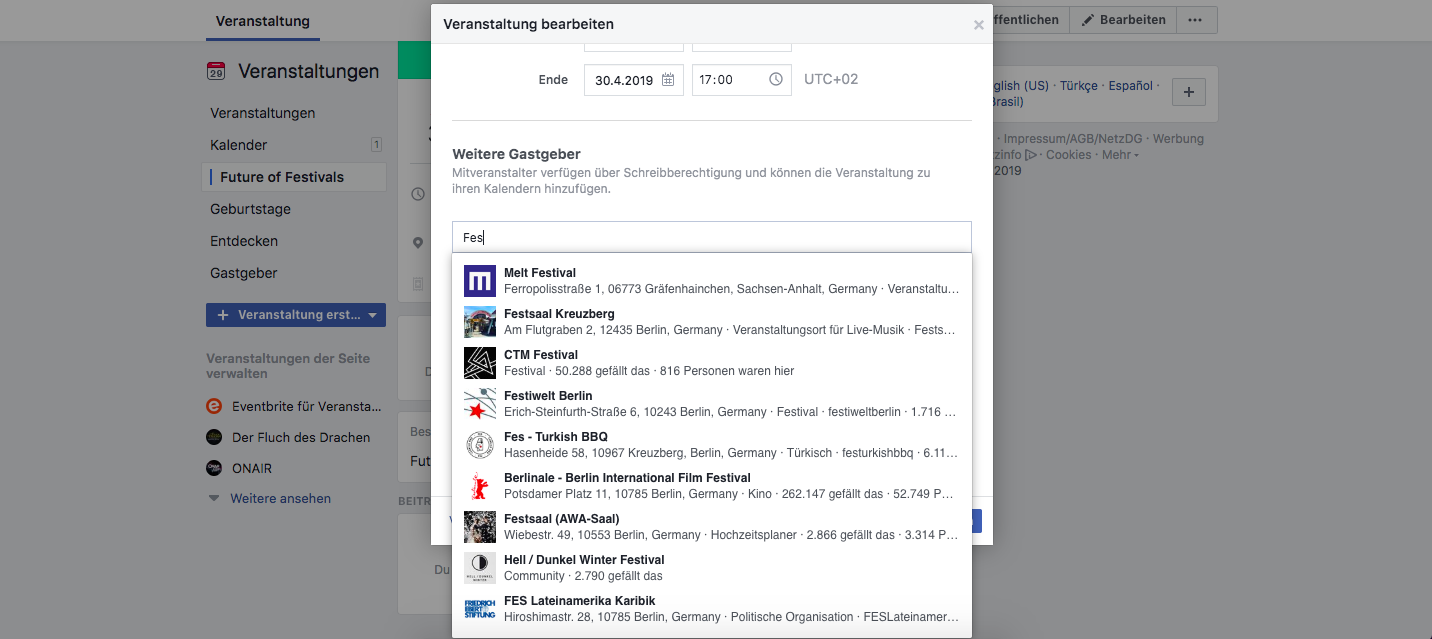
Task: Select Berlinale - Berlin International Film Festival
Action: coord(712,486)
